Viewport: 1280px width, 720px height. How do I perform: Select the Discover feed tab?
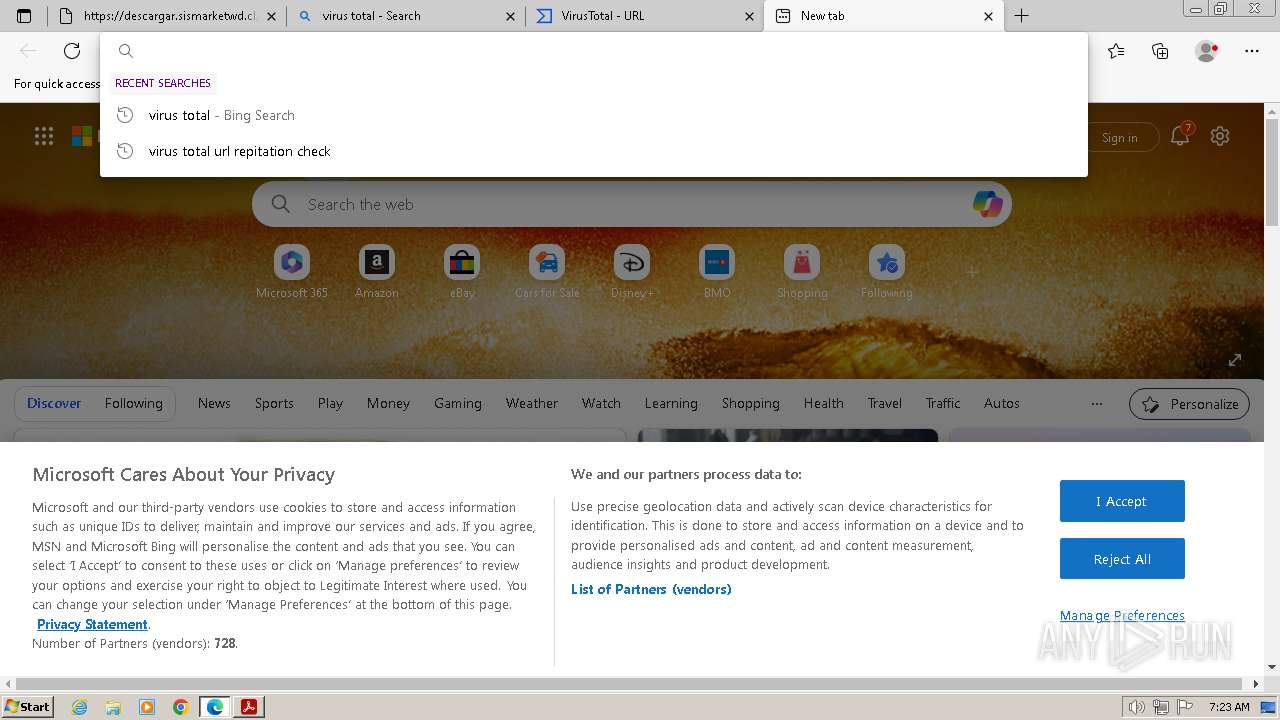click(x=54, y=403)
